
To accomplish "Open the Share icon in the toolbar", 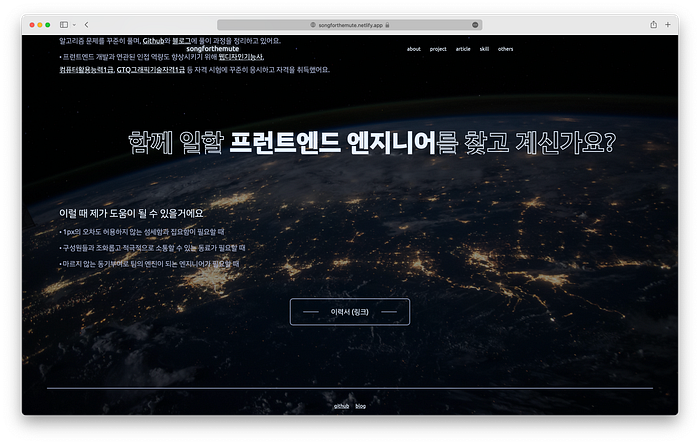I will coord(654,25).
